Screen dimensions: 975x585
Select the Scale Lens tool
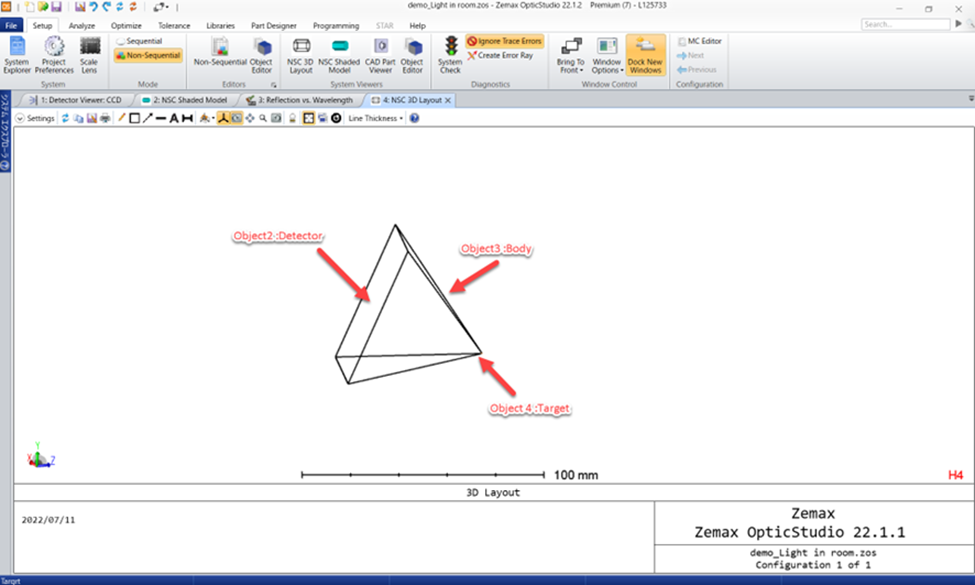coord(89,52)
